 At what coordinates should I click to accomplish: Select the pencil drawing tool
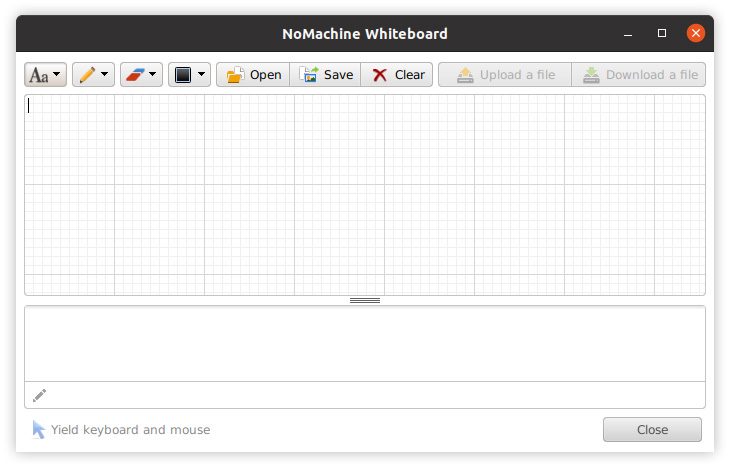pos(86,75)
